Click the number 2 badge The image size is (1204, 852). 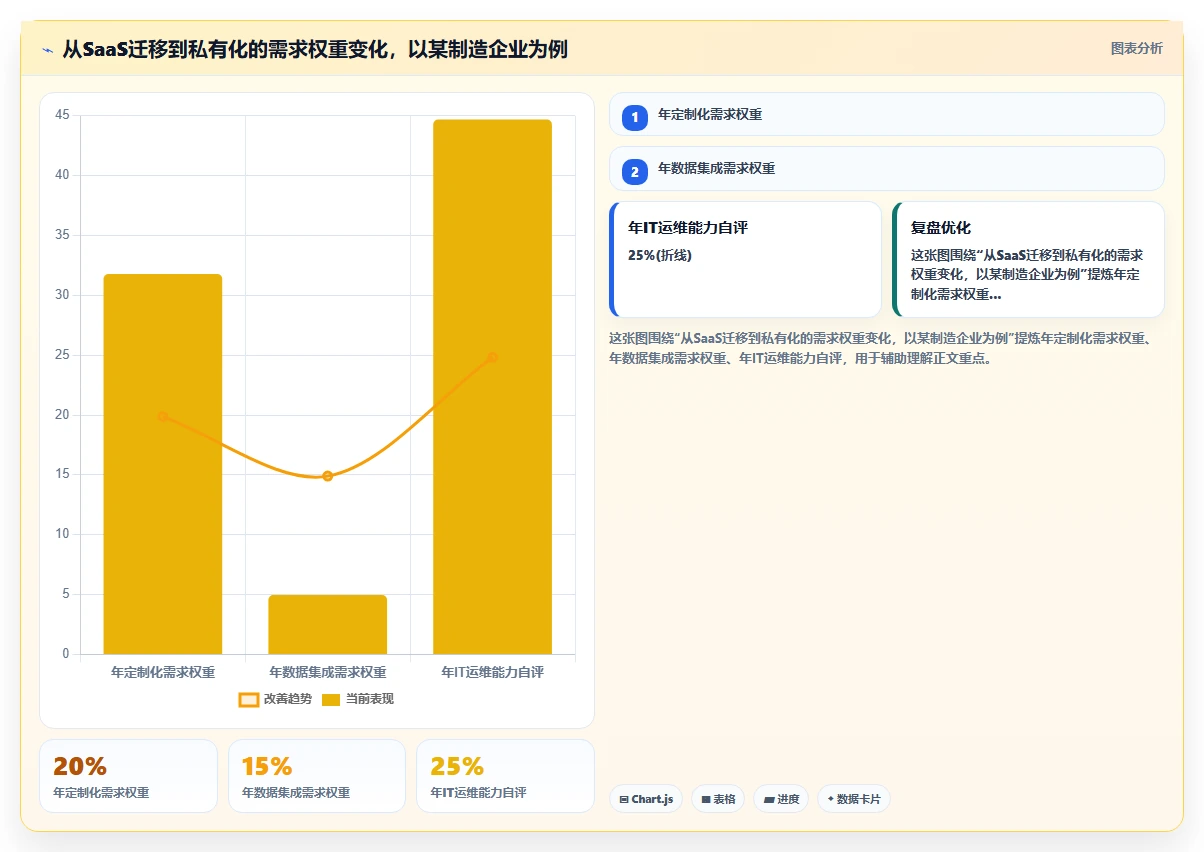(x=634, y=172)
